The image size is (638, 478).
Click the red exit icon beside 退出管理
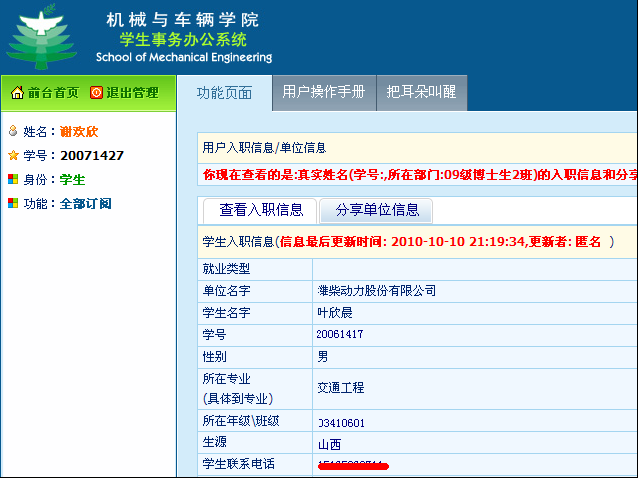pyautogui.click(x=96, y=93)
